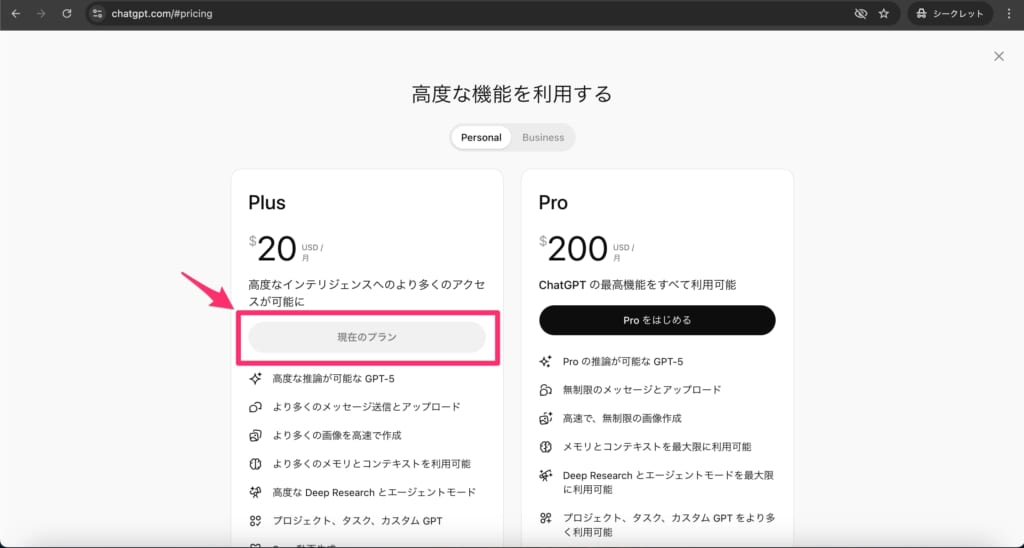Click the tracking protection eye icon
The height and width of the screenshot is (548, 1024).
click(860, 14)
